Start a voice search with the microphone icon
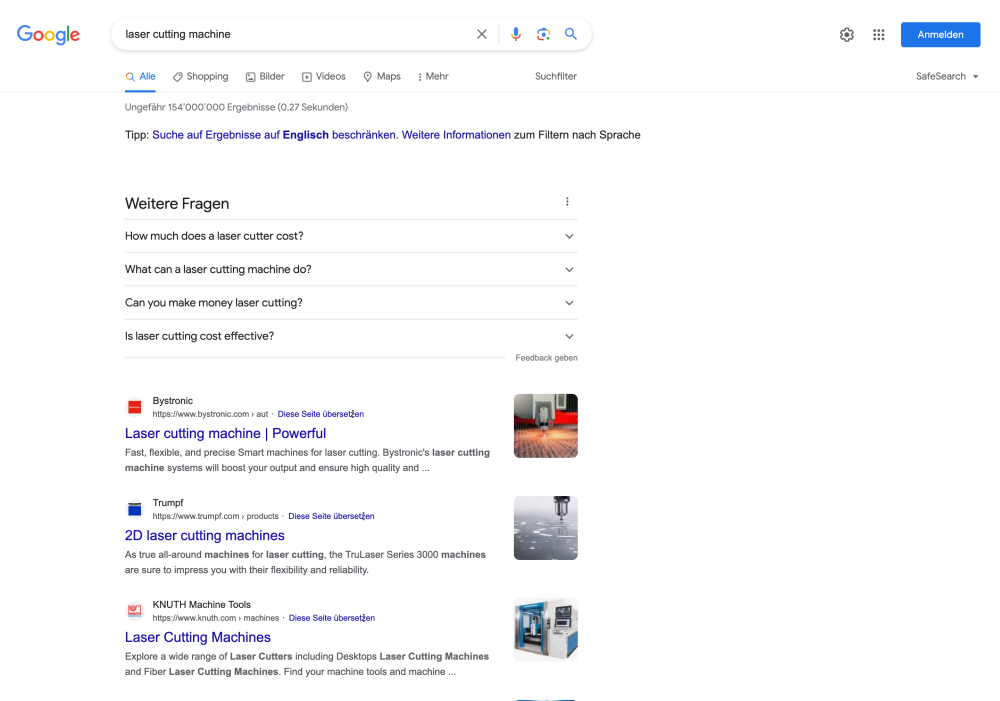This screenshot has width=1000, height=701. (x=515, y=33)
